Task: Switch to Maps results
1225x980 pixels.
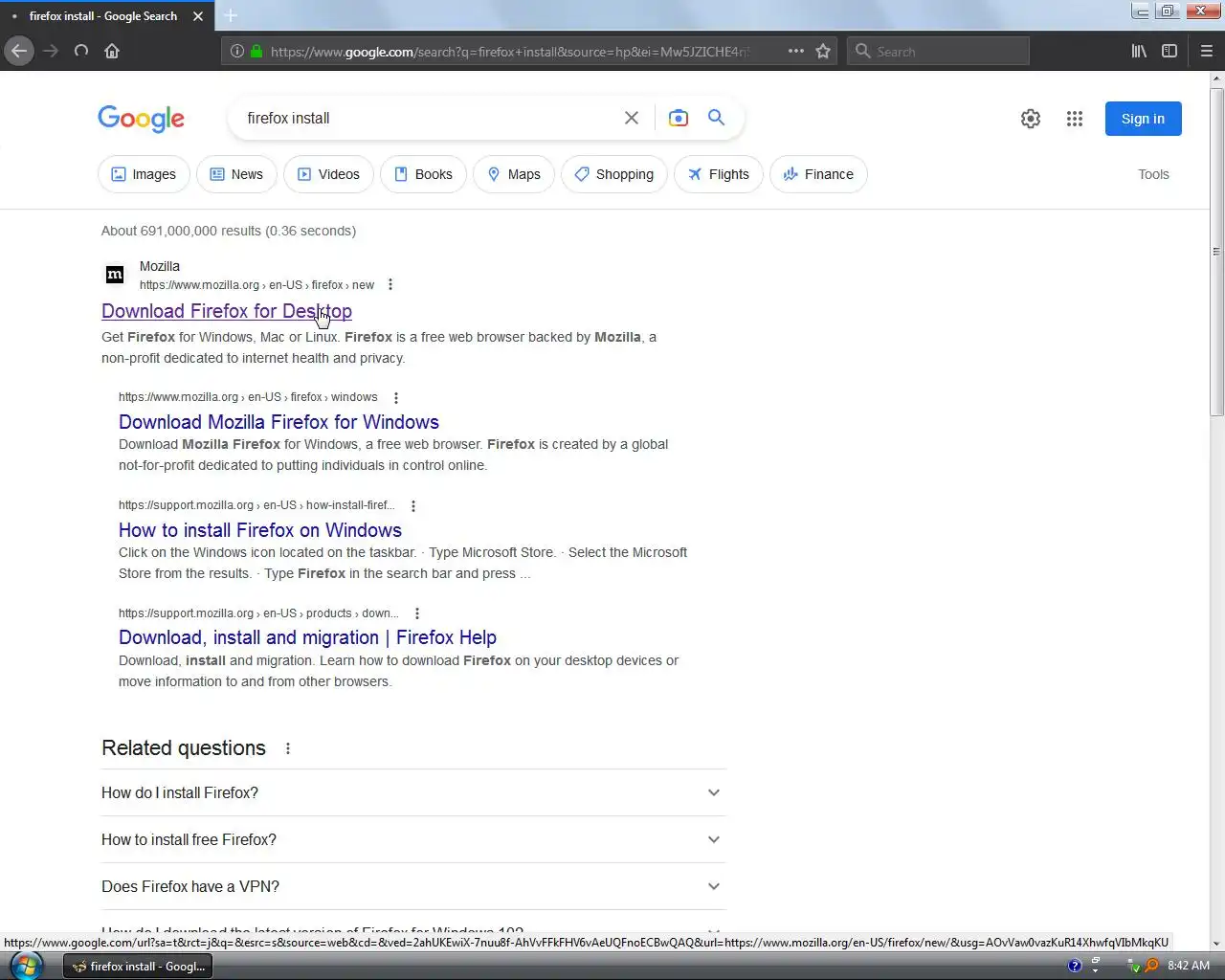Action: (x=514, y=174)
